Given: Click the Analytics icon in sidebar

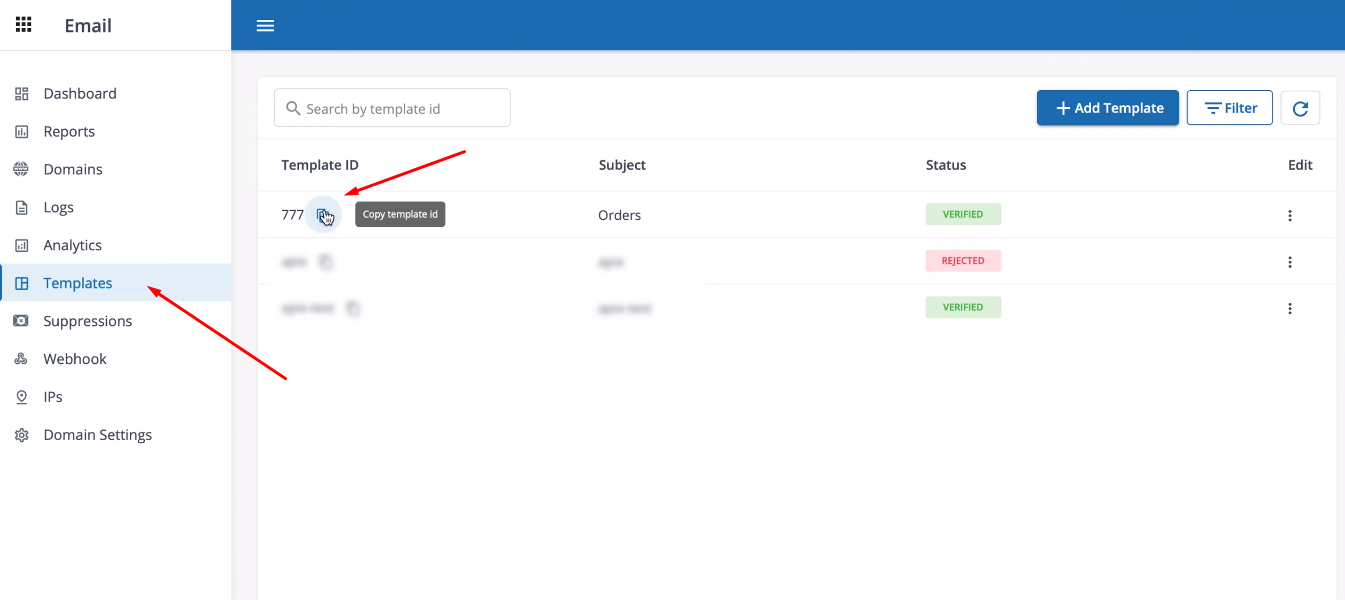Looking at the screenshot, I should coord(22,246).
